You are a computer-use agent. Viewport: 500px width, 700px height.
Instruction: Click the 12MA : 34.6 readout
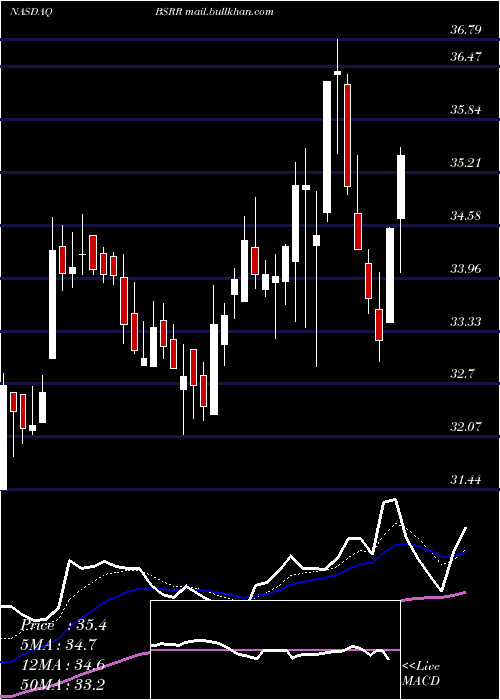click(x=63, y=665)
